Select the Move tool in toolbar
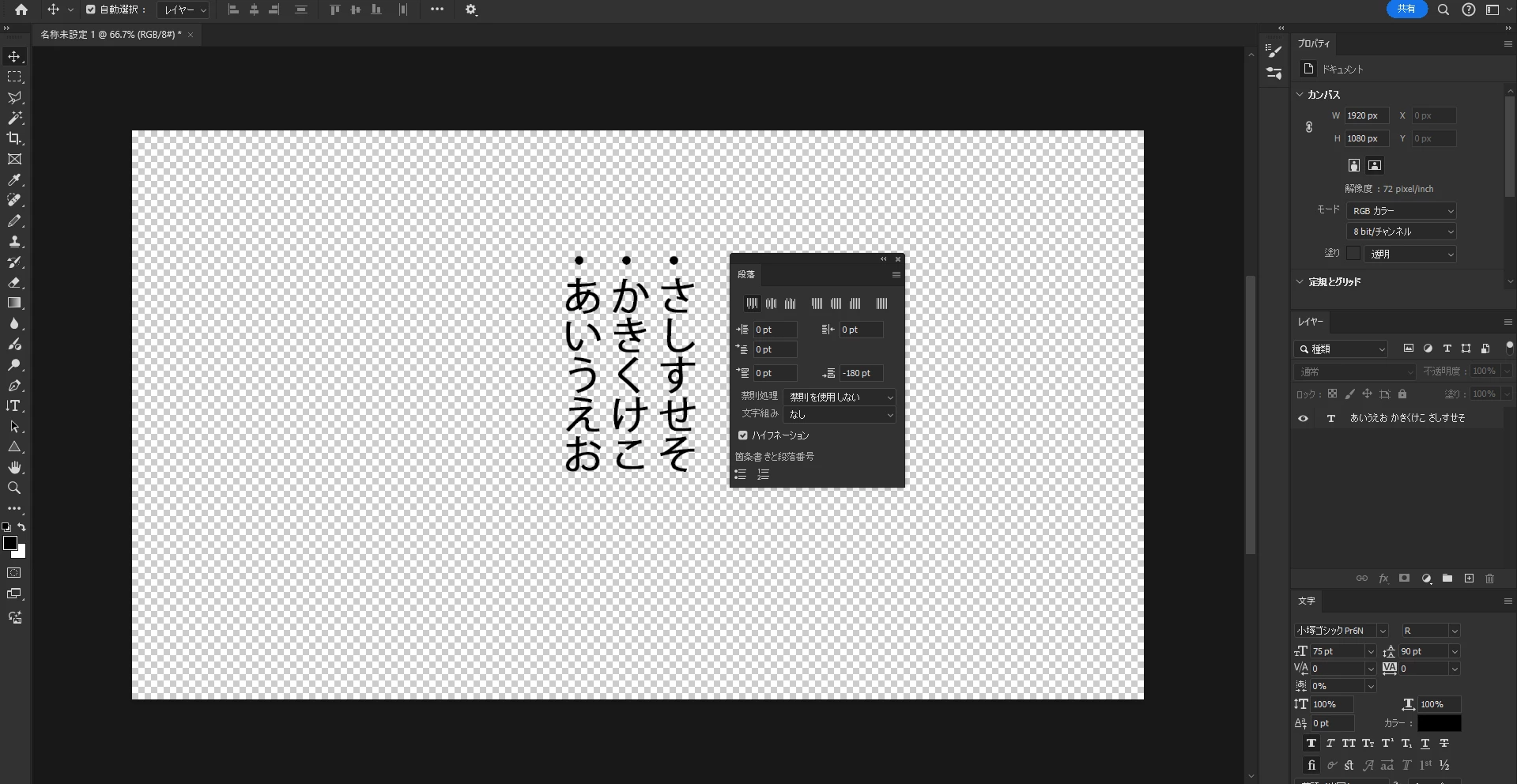1517x784 pixels. click(x=14, y=57)
